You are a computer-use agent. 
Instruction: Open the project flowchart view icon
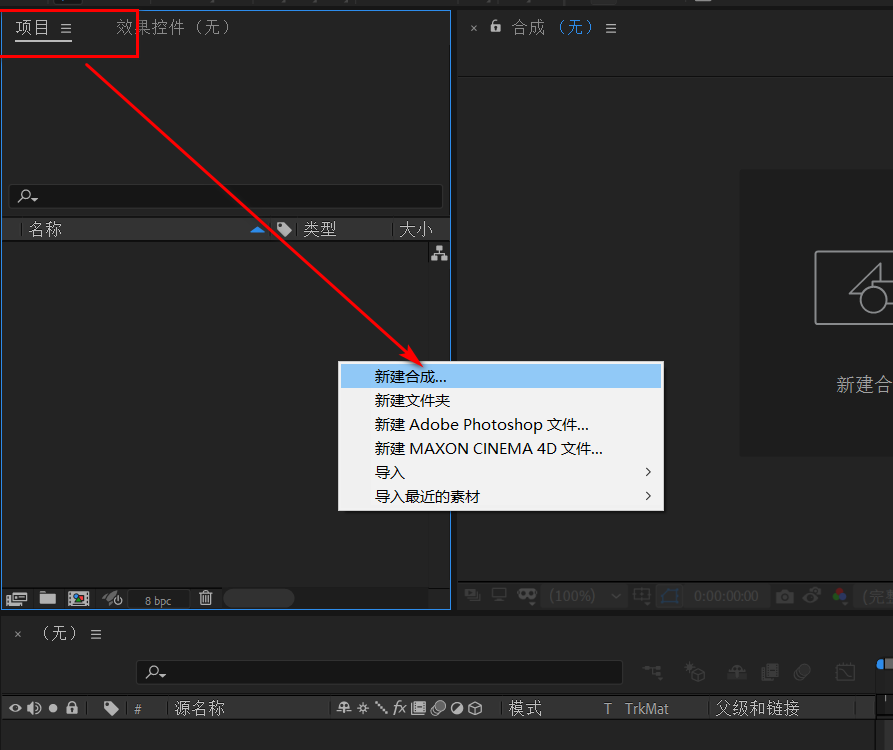click(439, 253)
